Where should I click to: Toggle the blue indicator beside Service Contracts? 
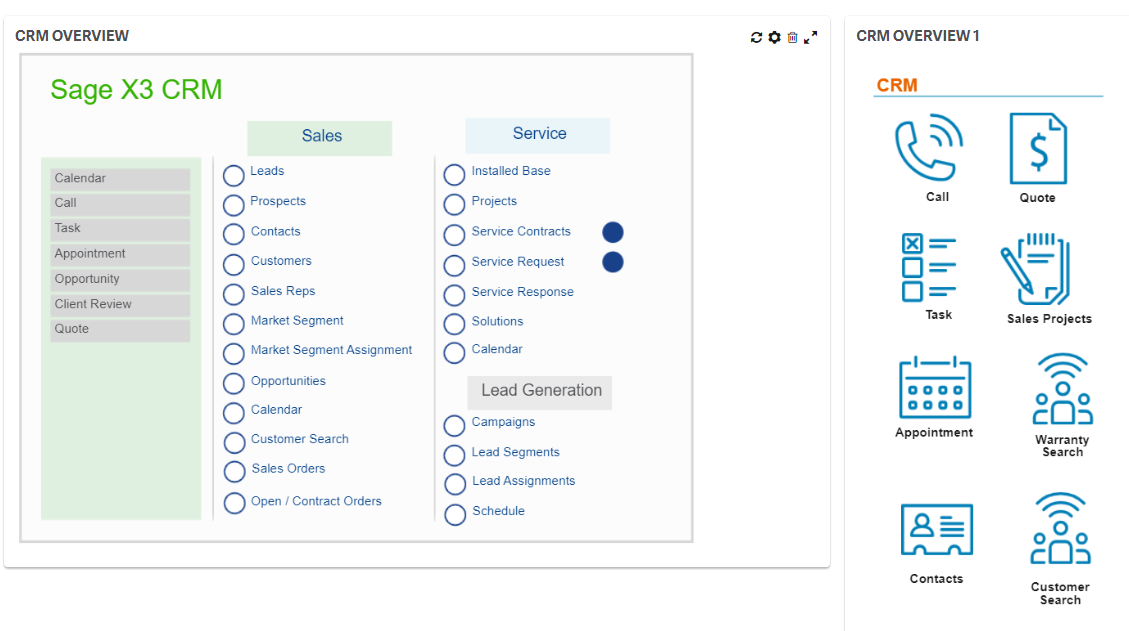(613, 232)
